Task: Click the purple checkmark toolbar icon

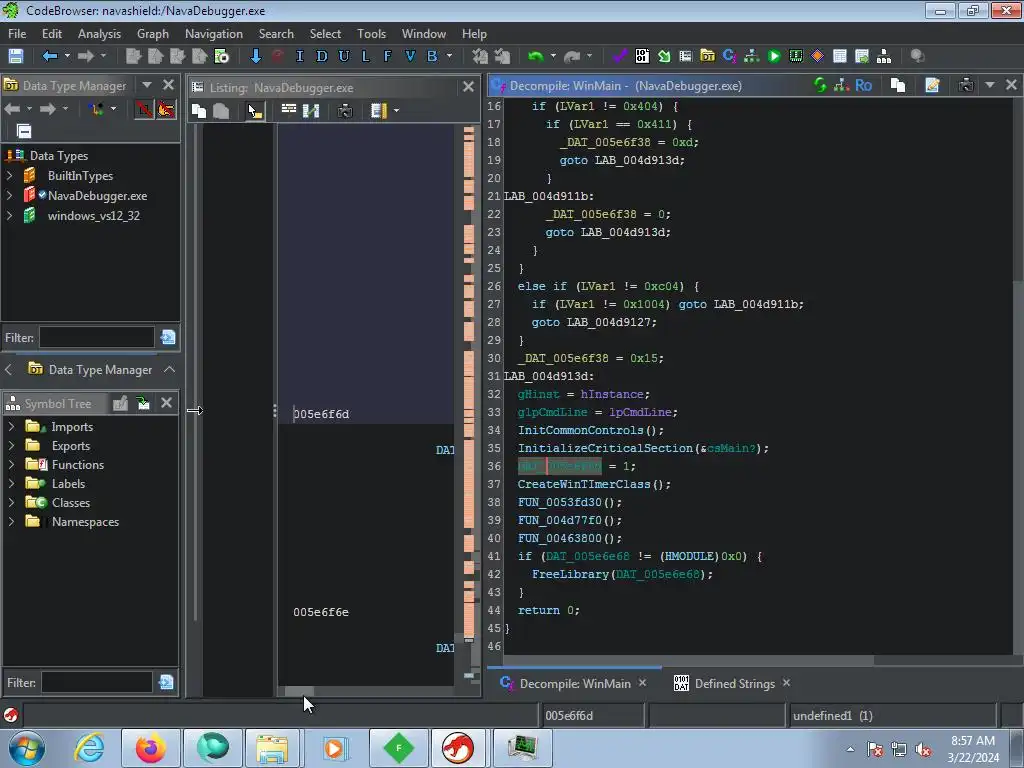Action: click(x=620, y=56)
